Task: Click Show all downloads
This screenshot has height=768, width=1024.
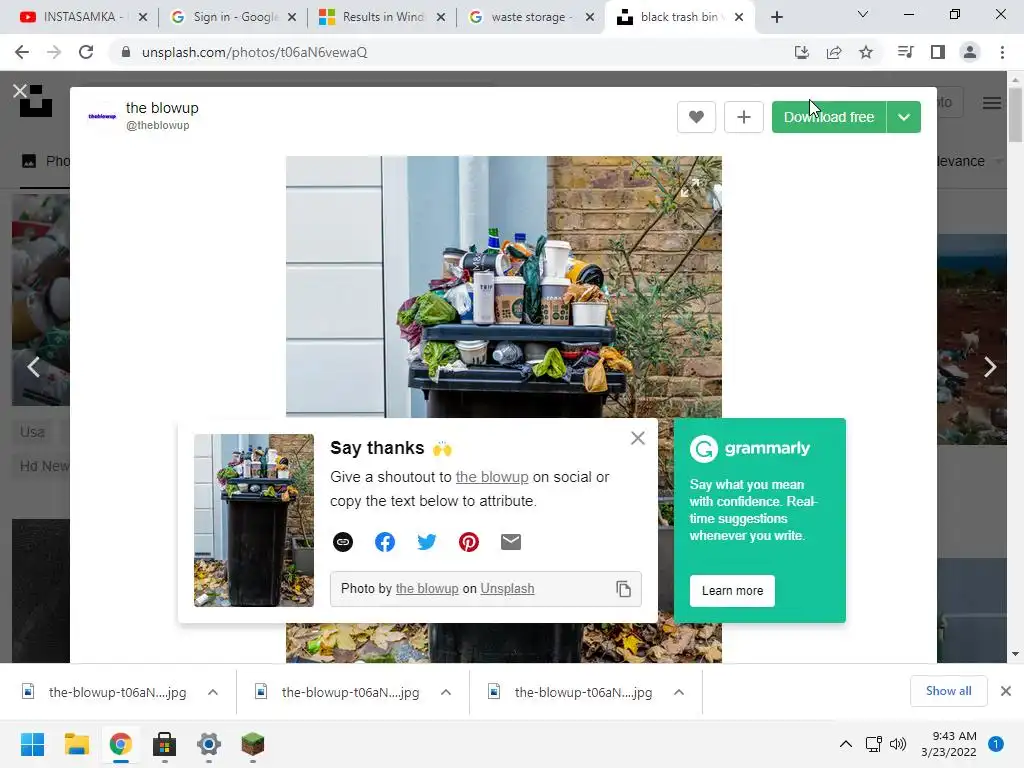Action: pos(948,691)
